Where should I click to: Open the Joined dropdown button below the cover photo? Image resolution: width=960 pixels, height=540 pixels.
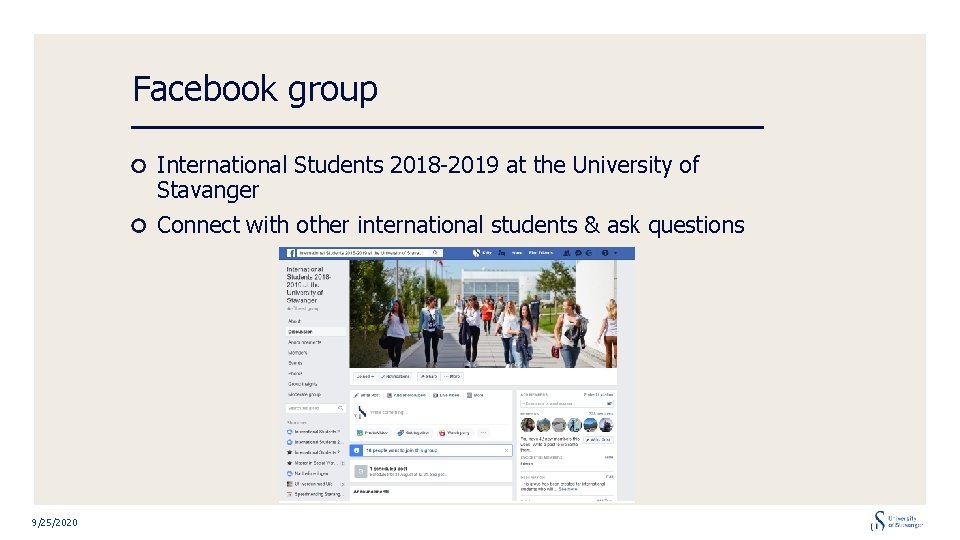point(365,377)
